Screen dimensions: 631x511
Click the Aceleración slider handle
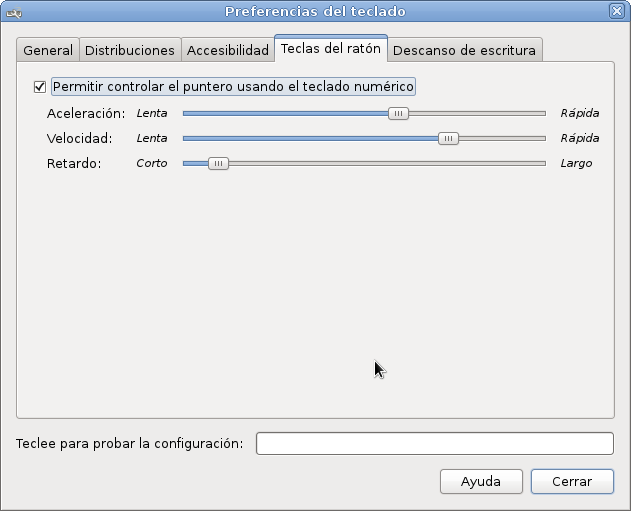coord(398,113)
